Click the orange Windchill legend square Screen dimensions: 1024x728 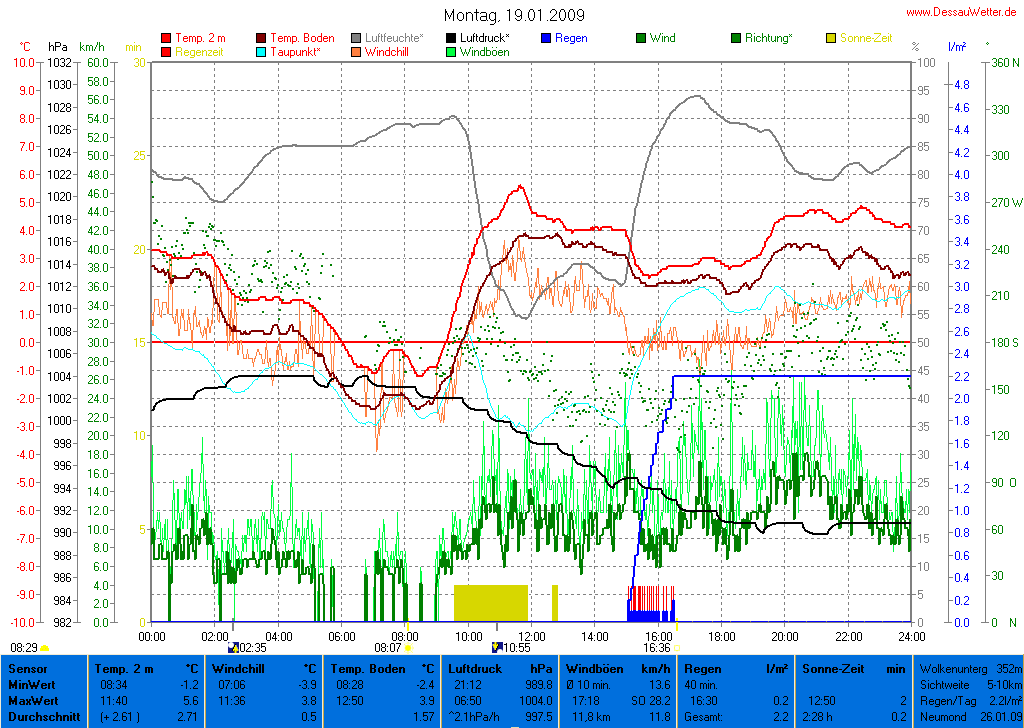tap(356, 52)
